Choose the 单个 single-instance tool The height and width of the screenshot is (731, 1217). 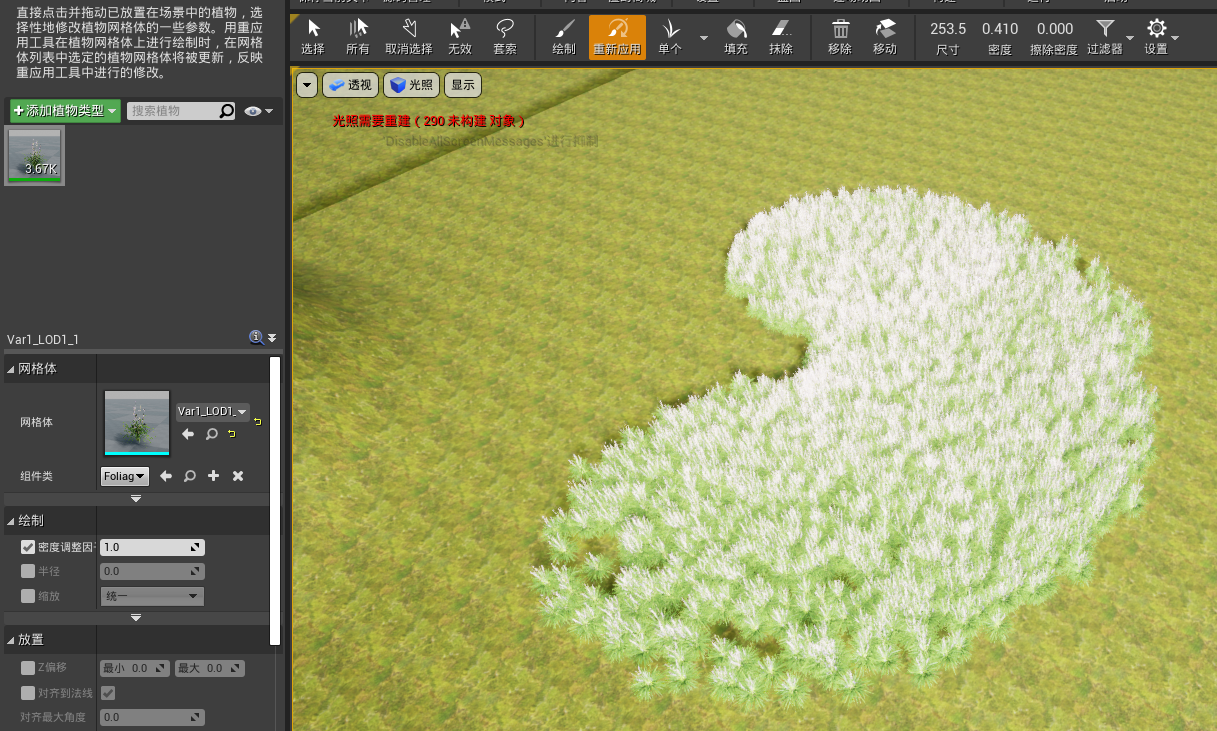(670, 37)
